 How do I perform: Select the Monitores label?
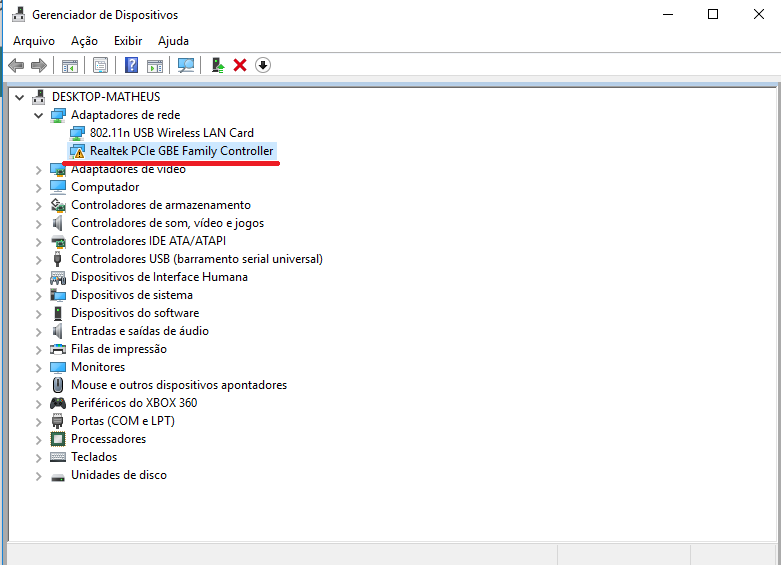tap(98, 367)
